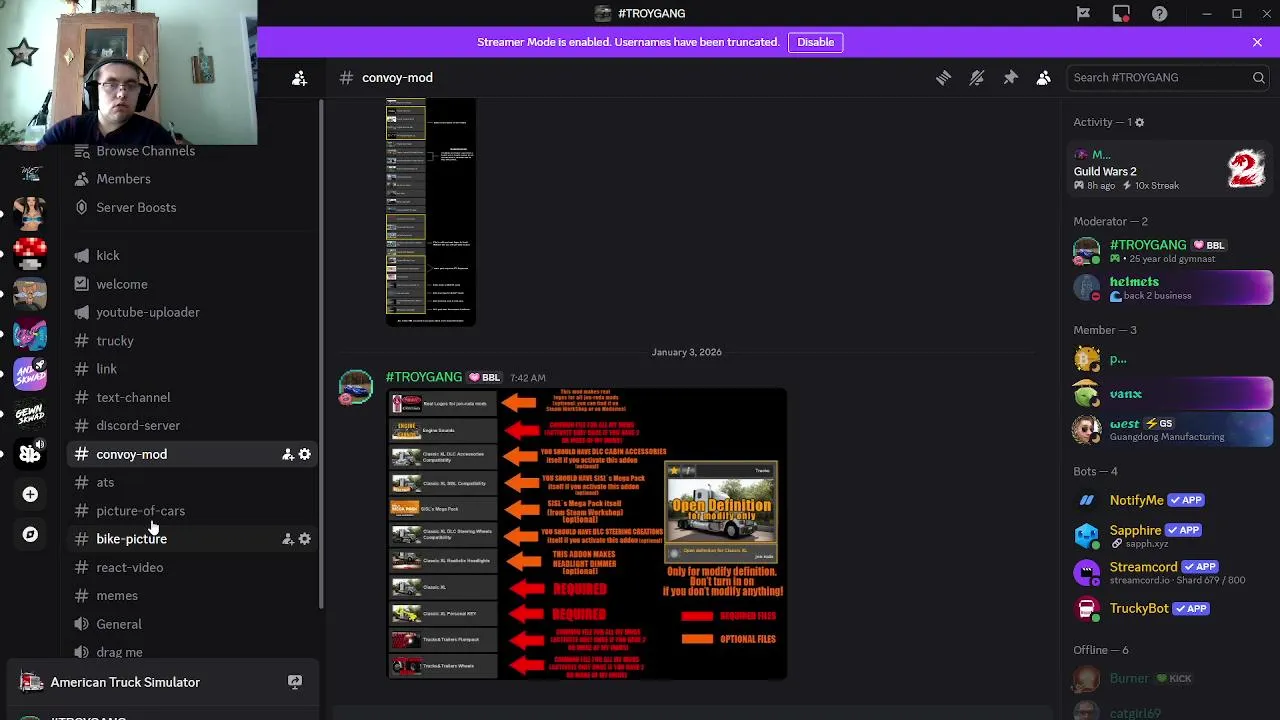Edit convoy-mod channel settings gear
The image size is (1280, 720).
tap(305, 454)
